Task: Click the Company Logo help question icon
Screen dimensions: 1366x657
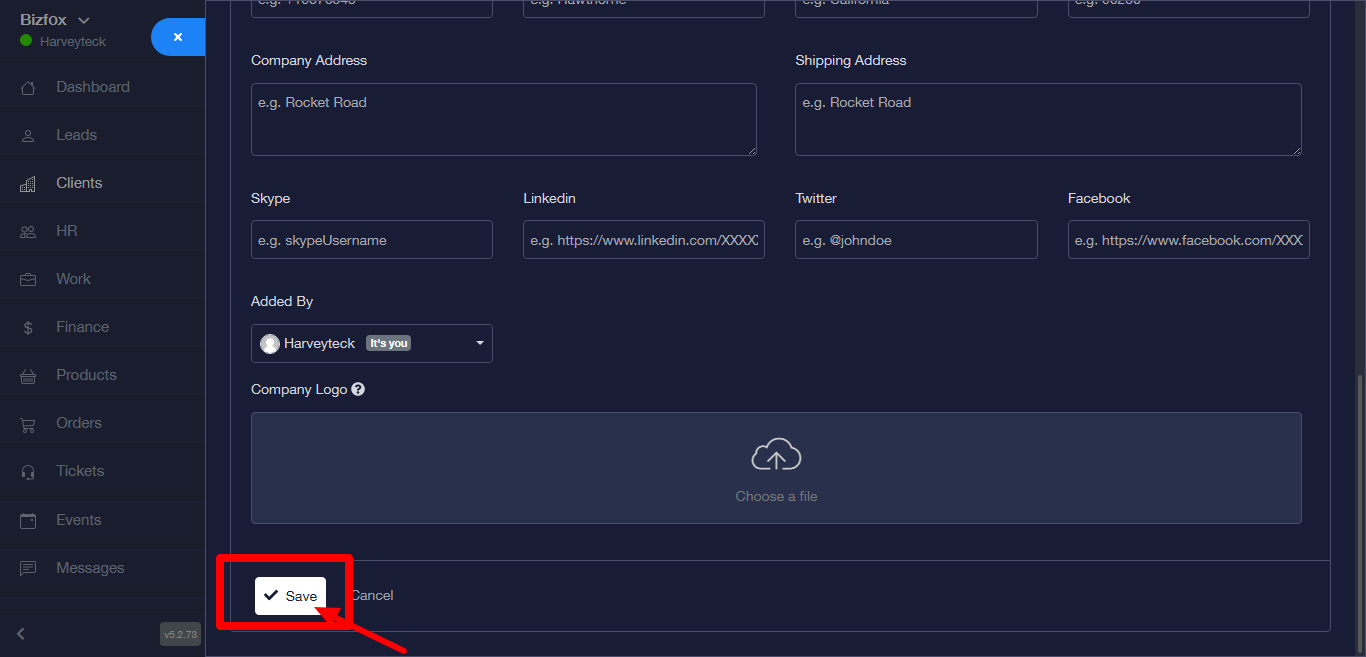Action: (358, 389)
